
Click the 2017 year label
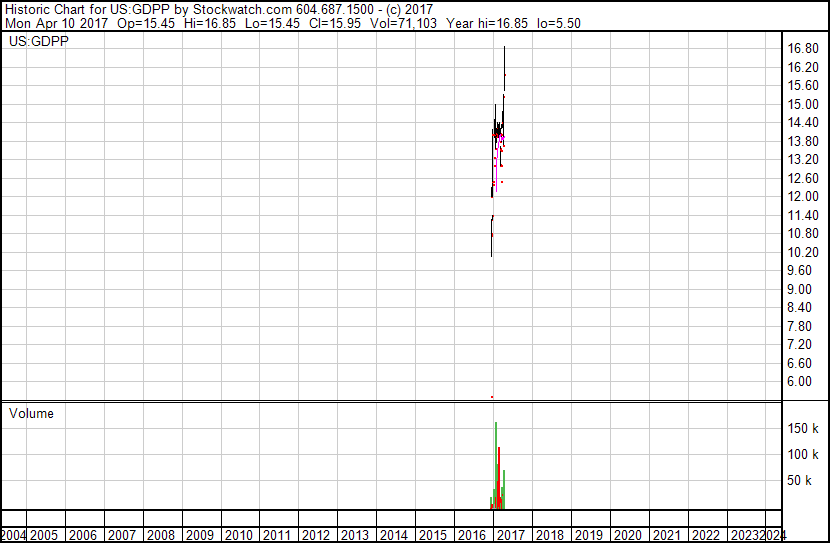(x=511, y=535)
